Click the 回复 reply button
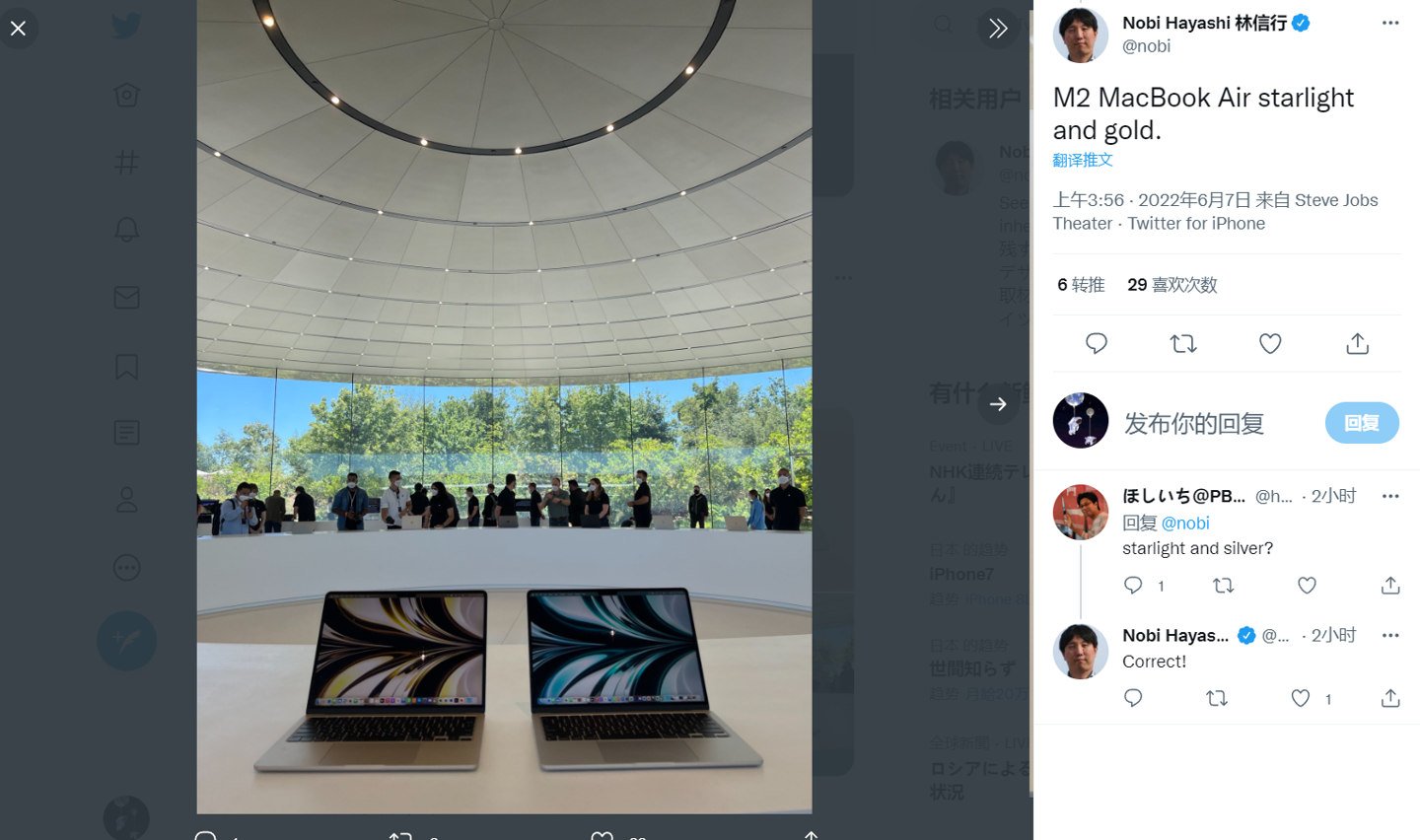The image size is (1420, 840). [x=1362, y=423]
